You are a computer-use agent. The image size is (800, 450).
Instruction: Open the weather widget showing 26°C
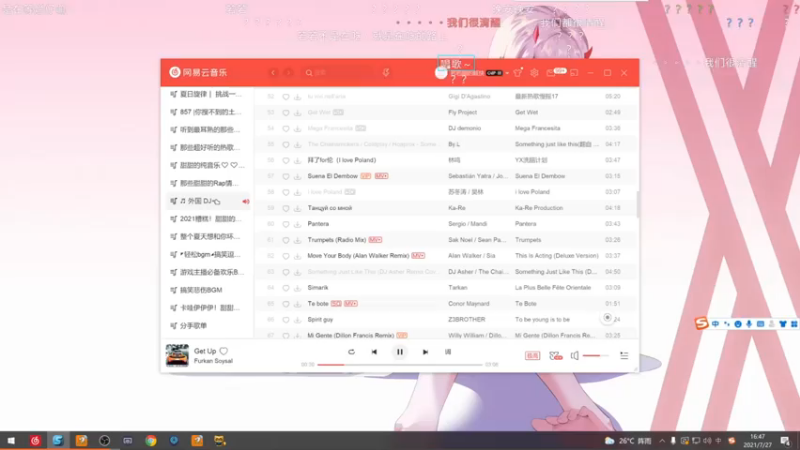coord(628,441)
